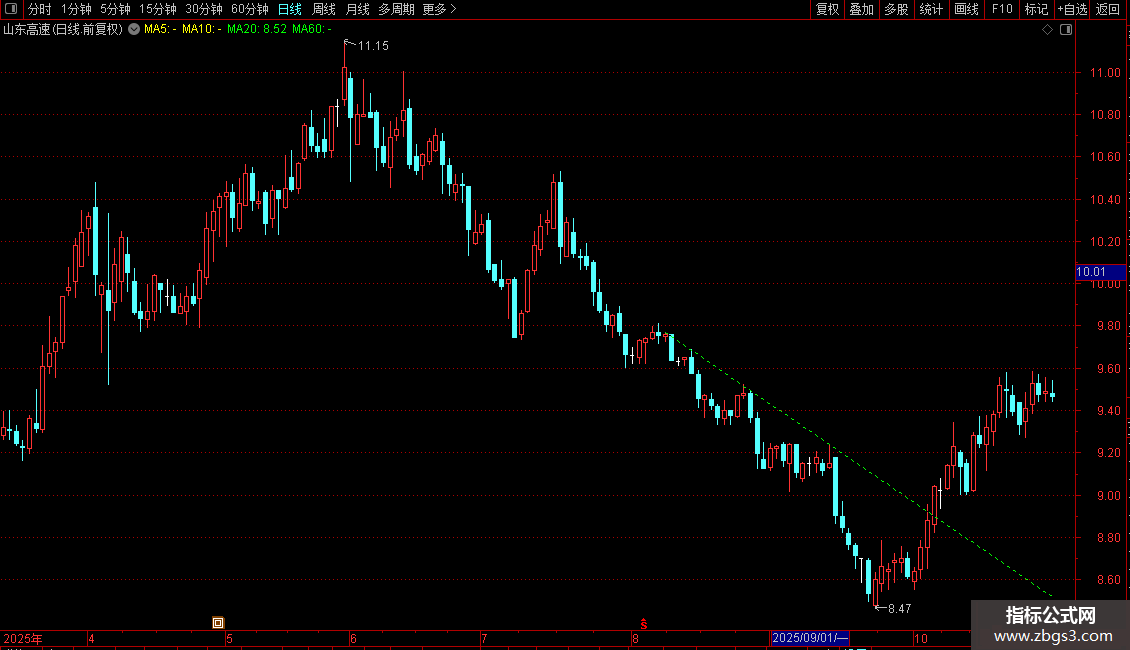Select the 日线 daily chart tab

point(290,9)
